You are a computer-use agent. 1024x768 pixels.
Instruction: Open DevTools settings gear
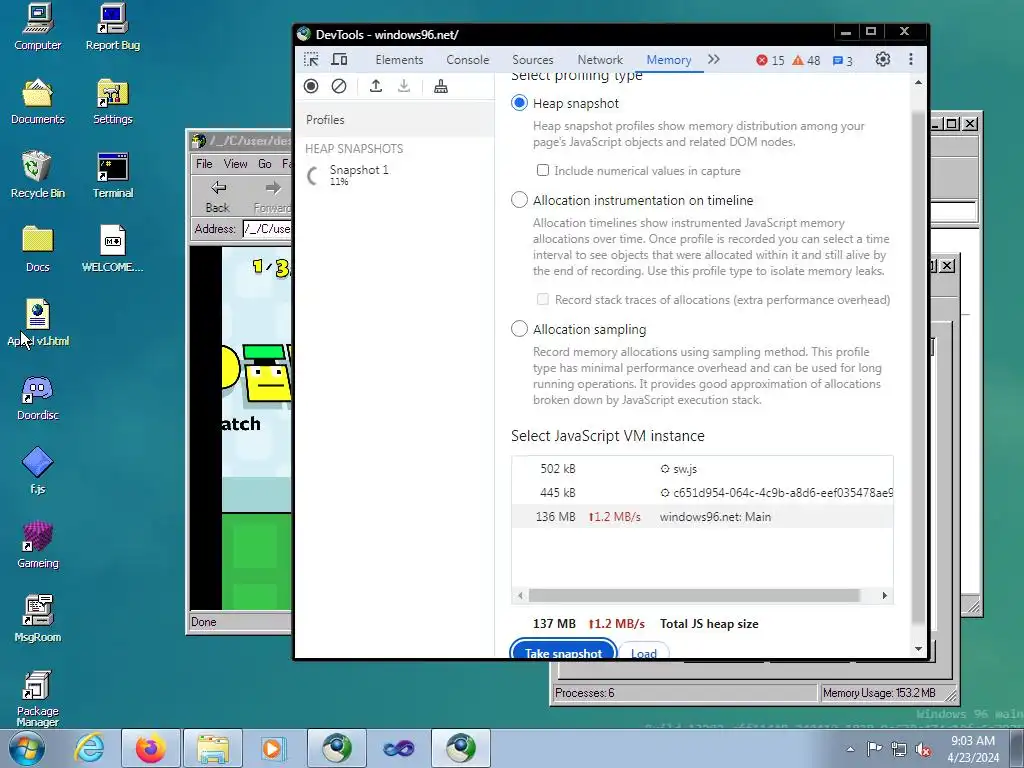click(x=883, y=59)
